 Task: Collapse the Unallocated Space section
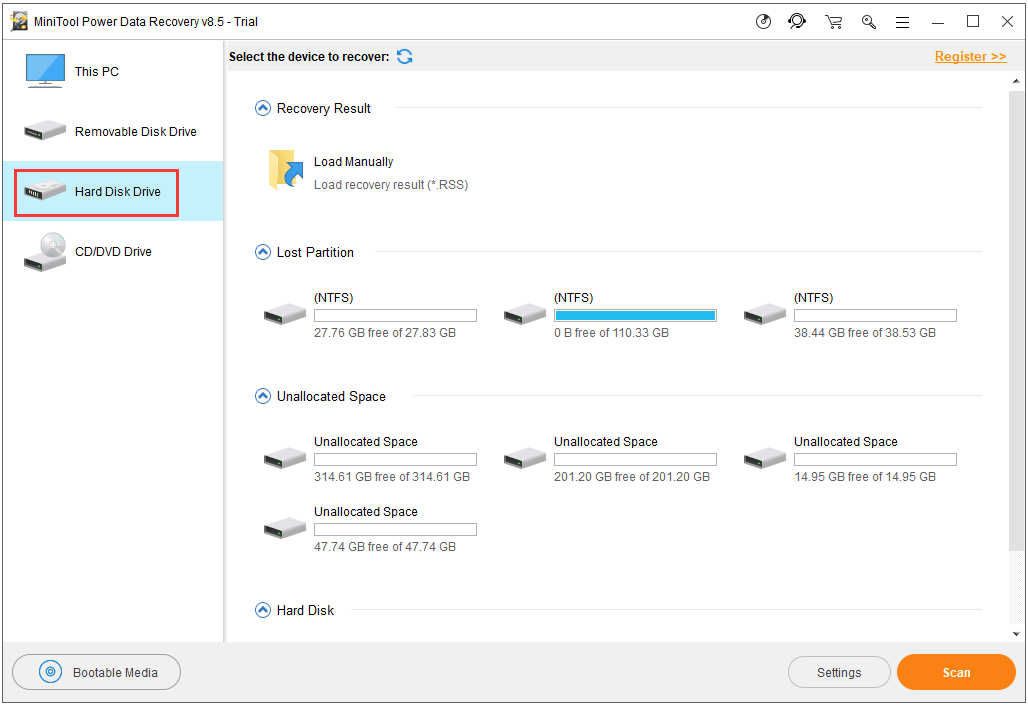262,396
